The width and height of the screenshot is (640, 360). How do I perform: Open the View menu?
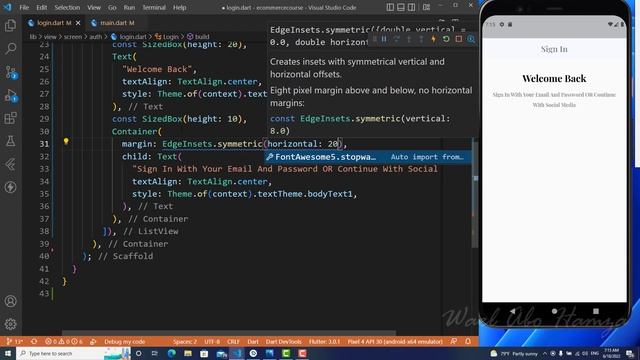tap(93, 7)
